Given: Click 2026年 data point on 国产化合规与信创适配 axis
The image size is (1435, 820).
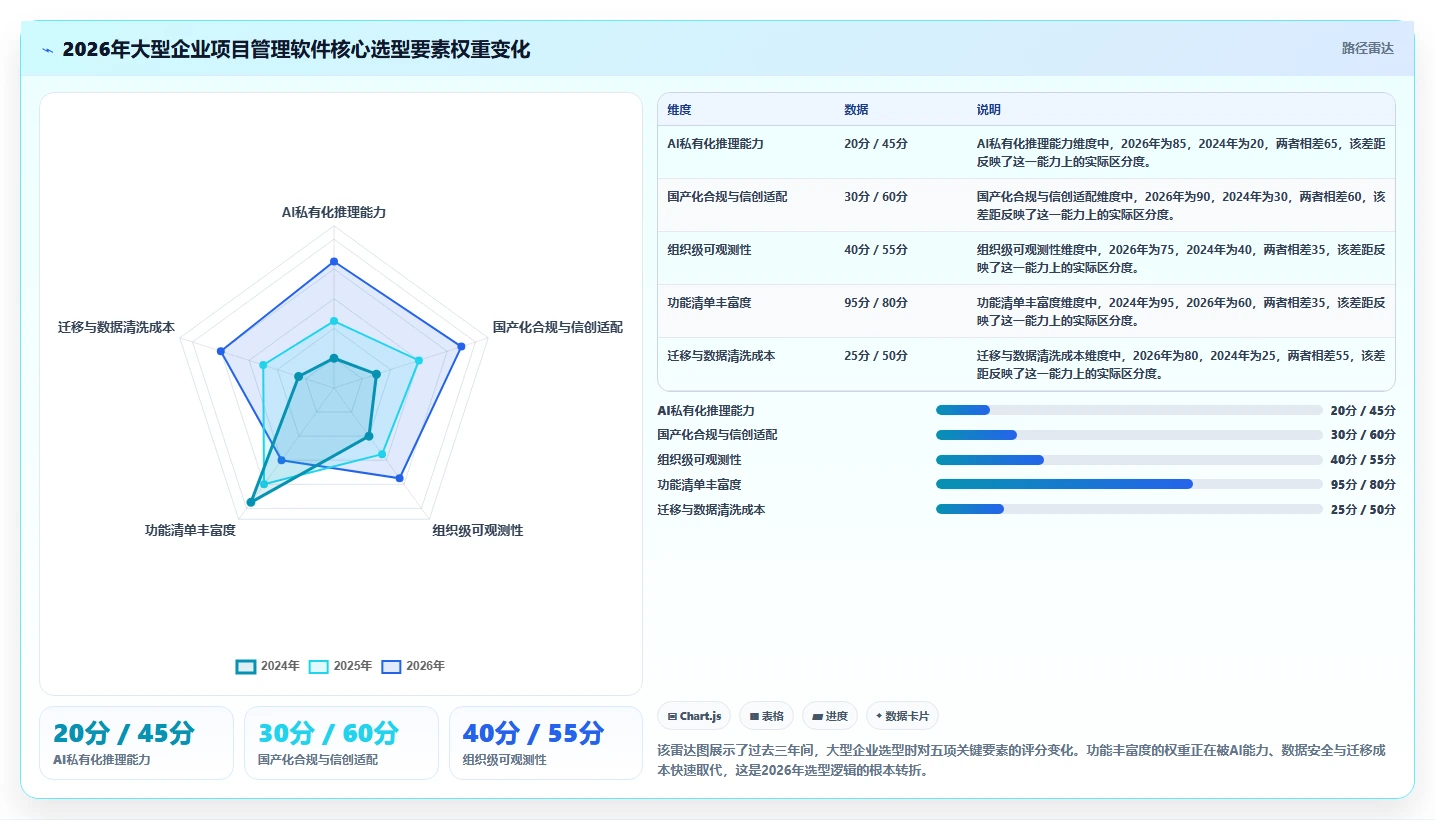Looking at the screenshot, I should pyautogui.click(x=461, y=346).
